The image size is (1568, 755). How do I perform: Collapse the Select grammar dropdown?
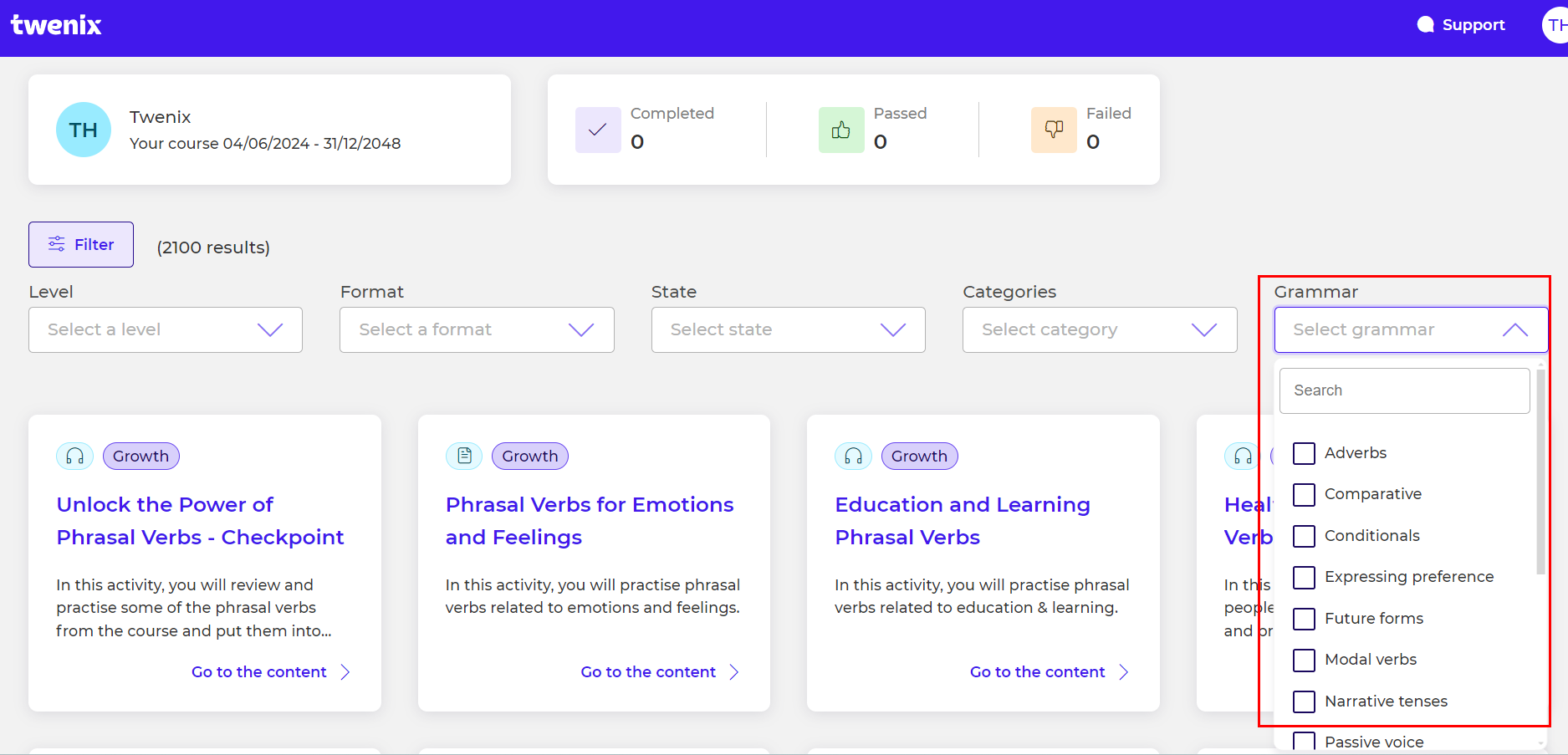1411,329
